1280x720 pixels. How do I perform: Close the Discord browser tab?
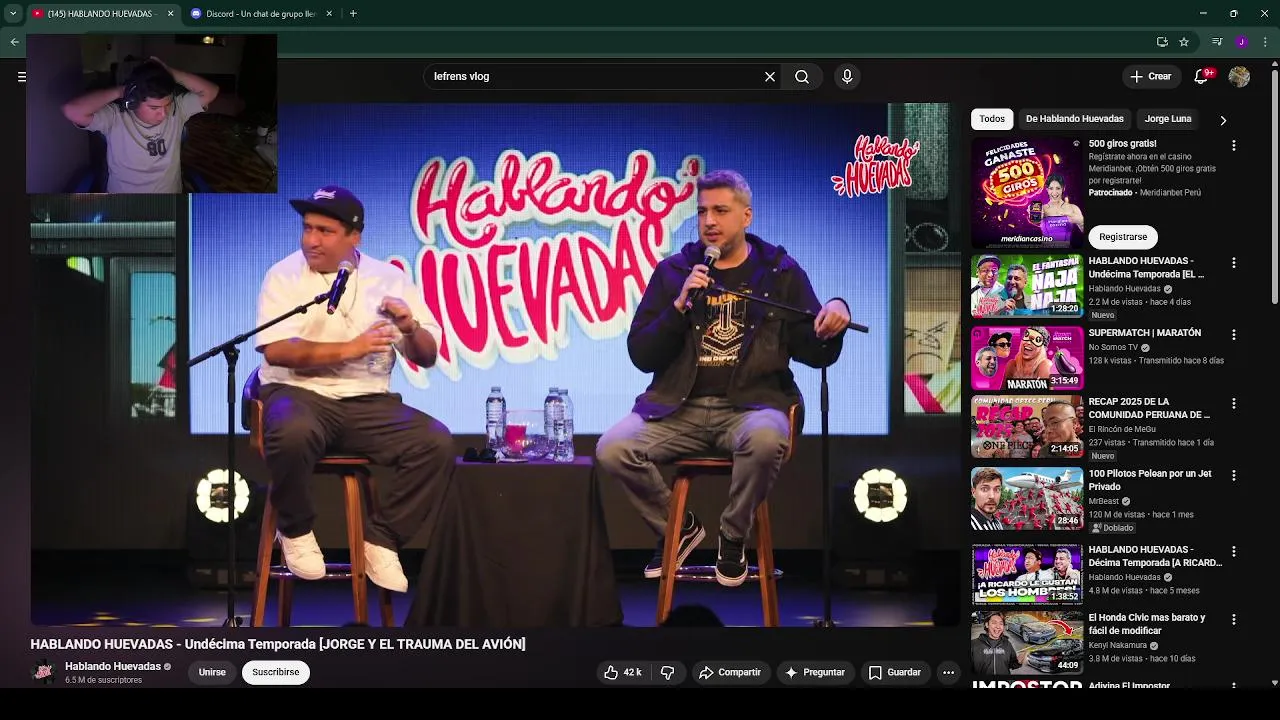click(x=329, y=14)
